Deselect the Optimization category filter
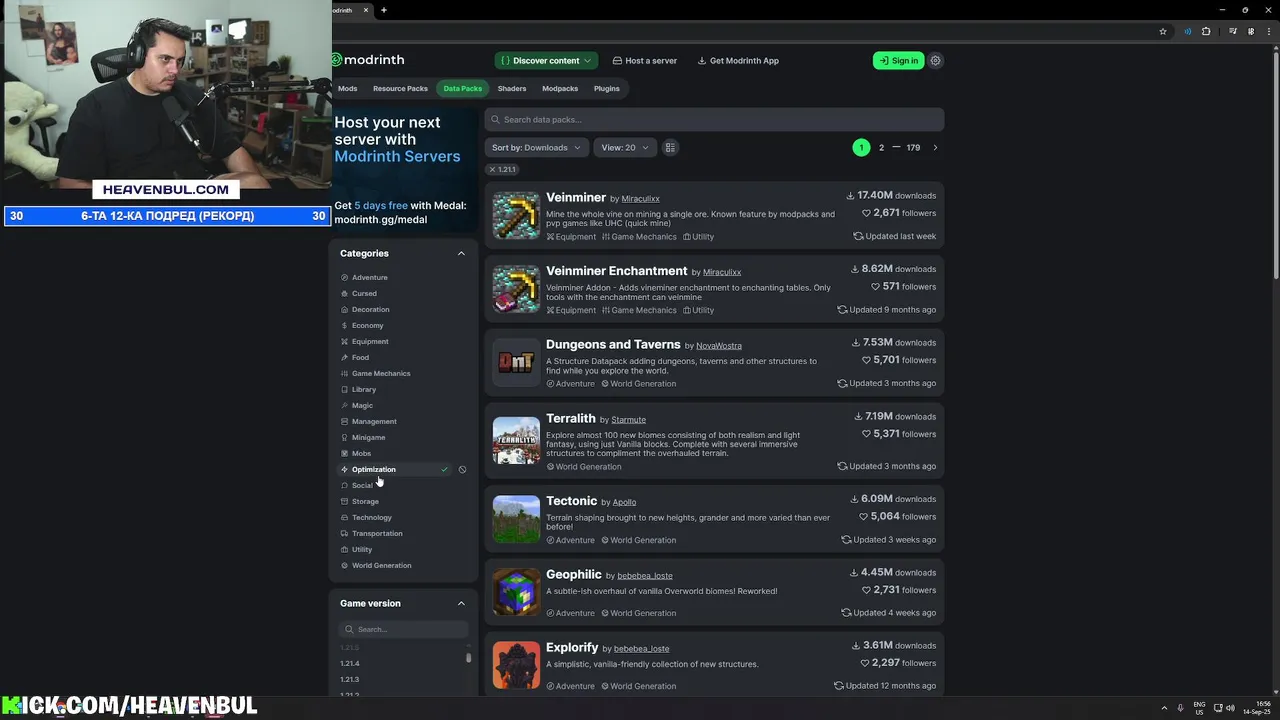 tap(394, 469)
